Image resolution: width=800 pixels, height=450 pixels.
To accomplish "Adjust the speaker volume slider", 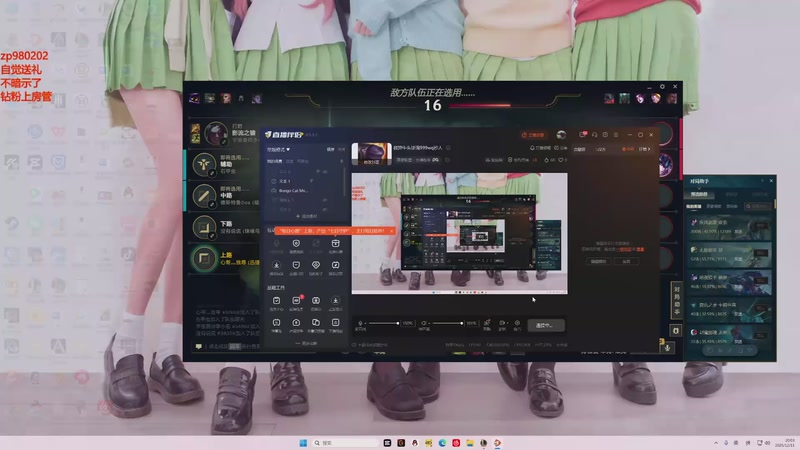I will (447, 323).
